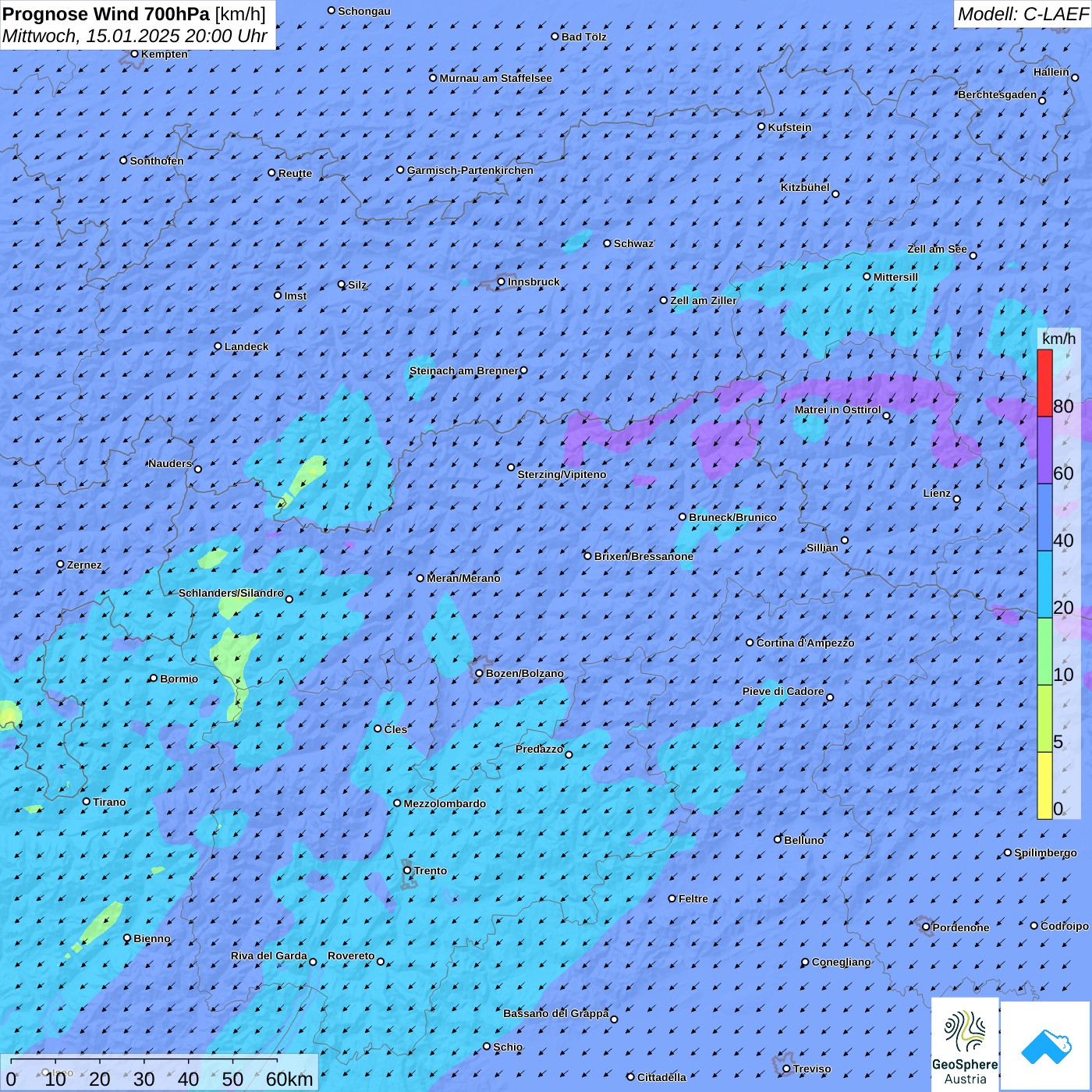
Task: Click the 'Feltre' label
Action: pos(693,899)
